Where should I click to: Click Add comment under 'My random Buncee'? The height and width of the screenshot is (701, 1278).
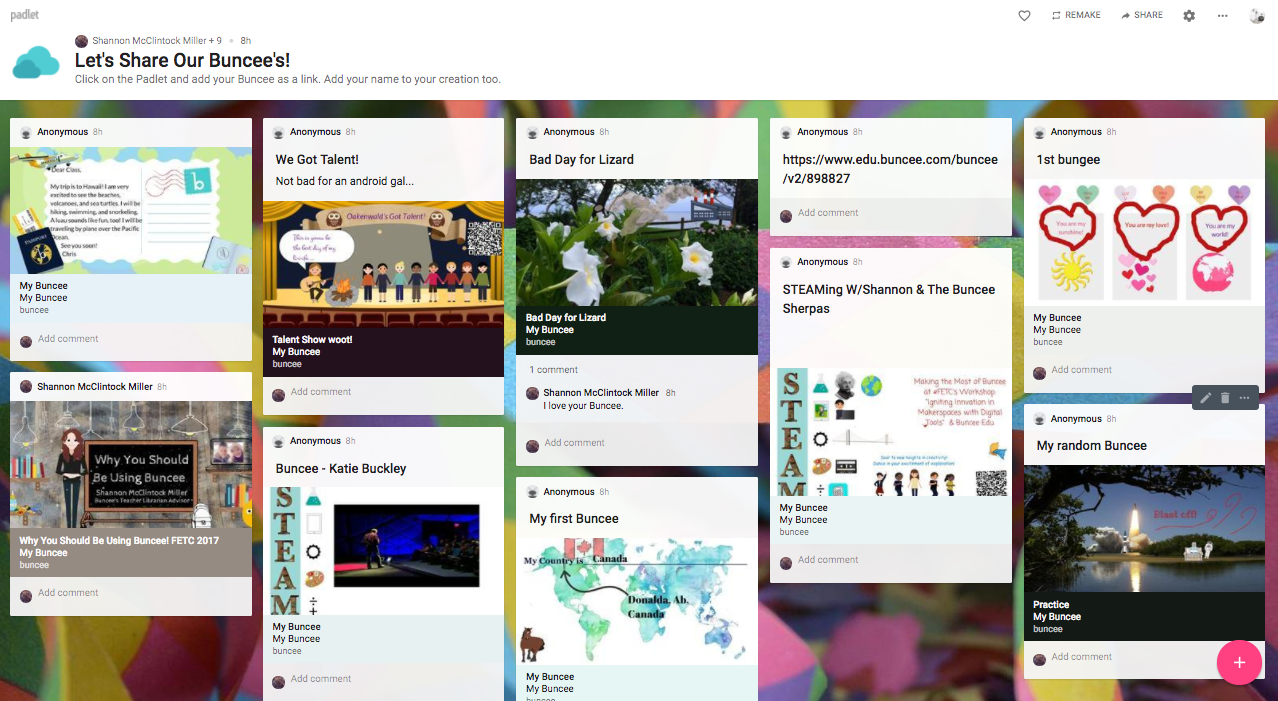tap(1081, 657)
